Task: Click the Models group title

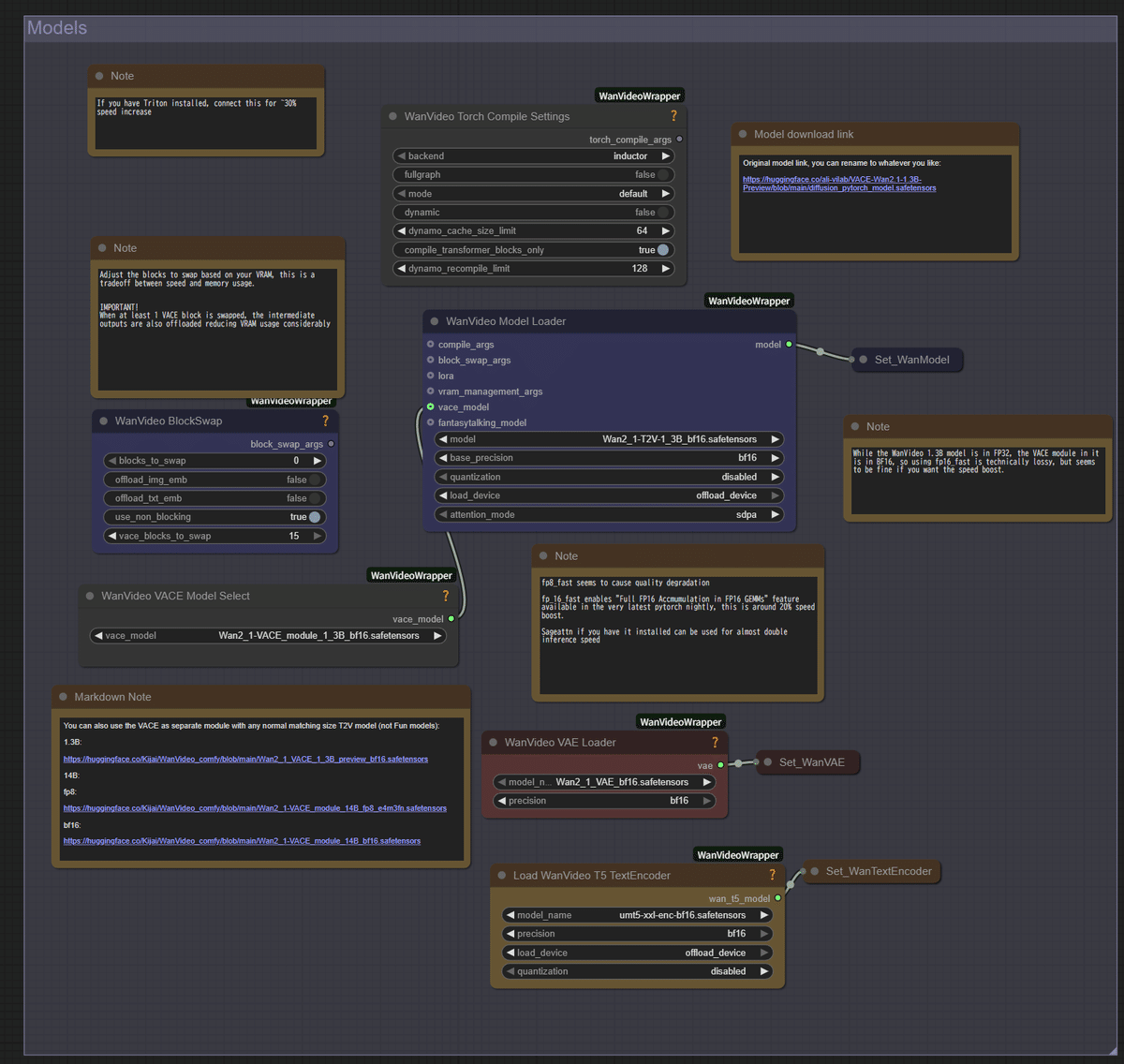Action: click(x=56, y=28)
